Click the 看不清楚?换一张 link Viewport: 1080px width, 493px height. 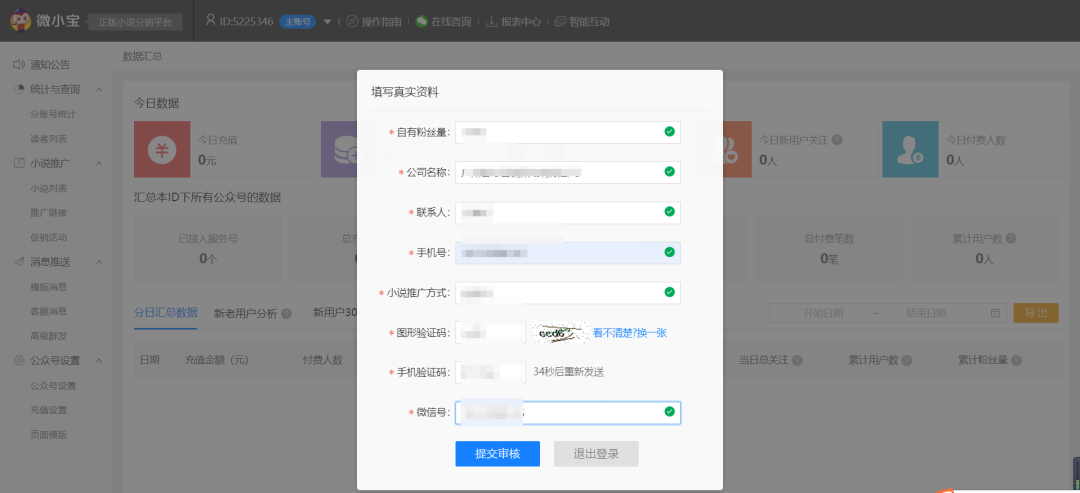pyautogui.click(x=630, y=333)
